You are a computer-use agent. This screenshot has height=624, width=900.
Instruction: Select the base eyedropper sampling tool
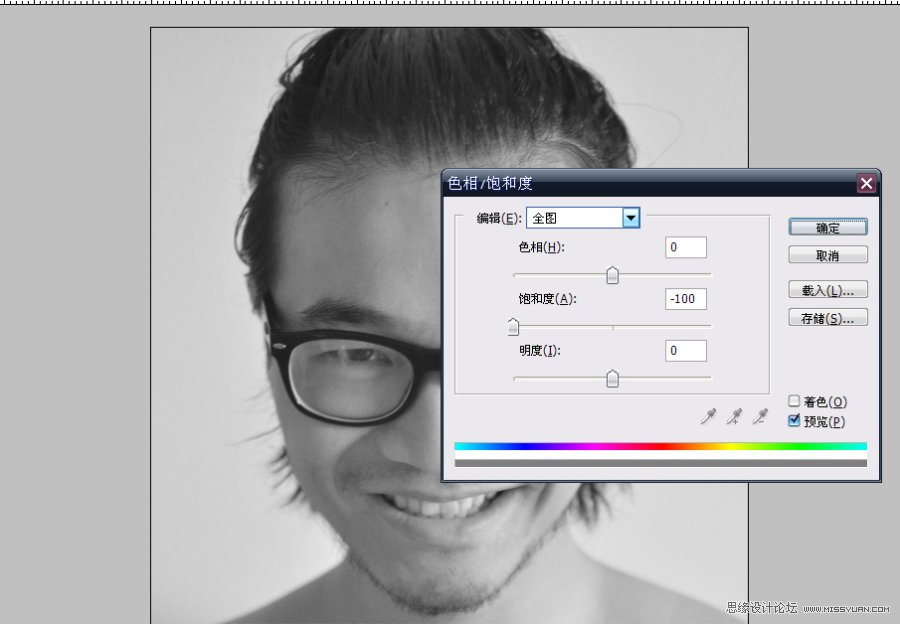point(708,417)
